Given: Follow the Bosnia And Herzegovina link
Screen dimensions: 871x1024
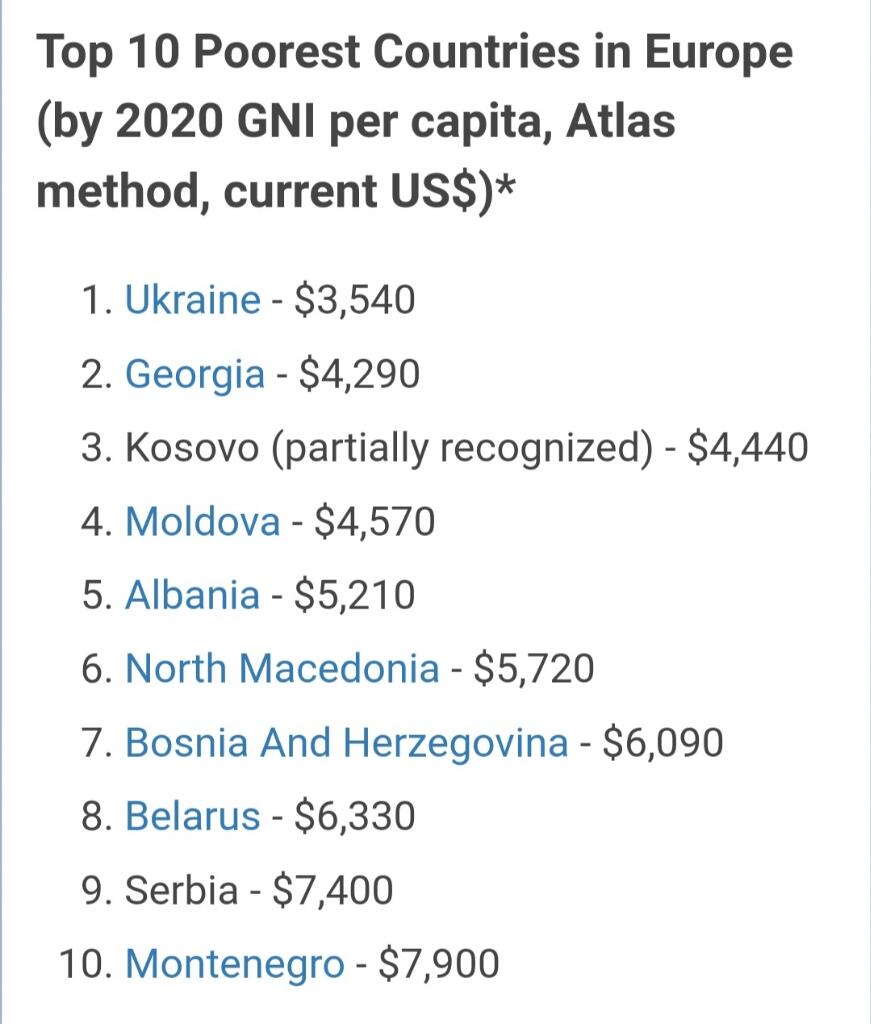Looking at the screenshot, I should tap(346, 743).
